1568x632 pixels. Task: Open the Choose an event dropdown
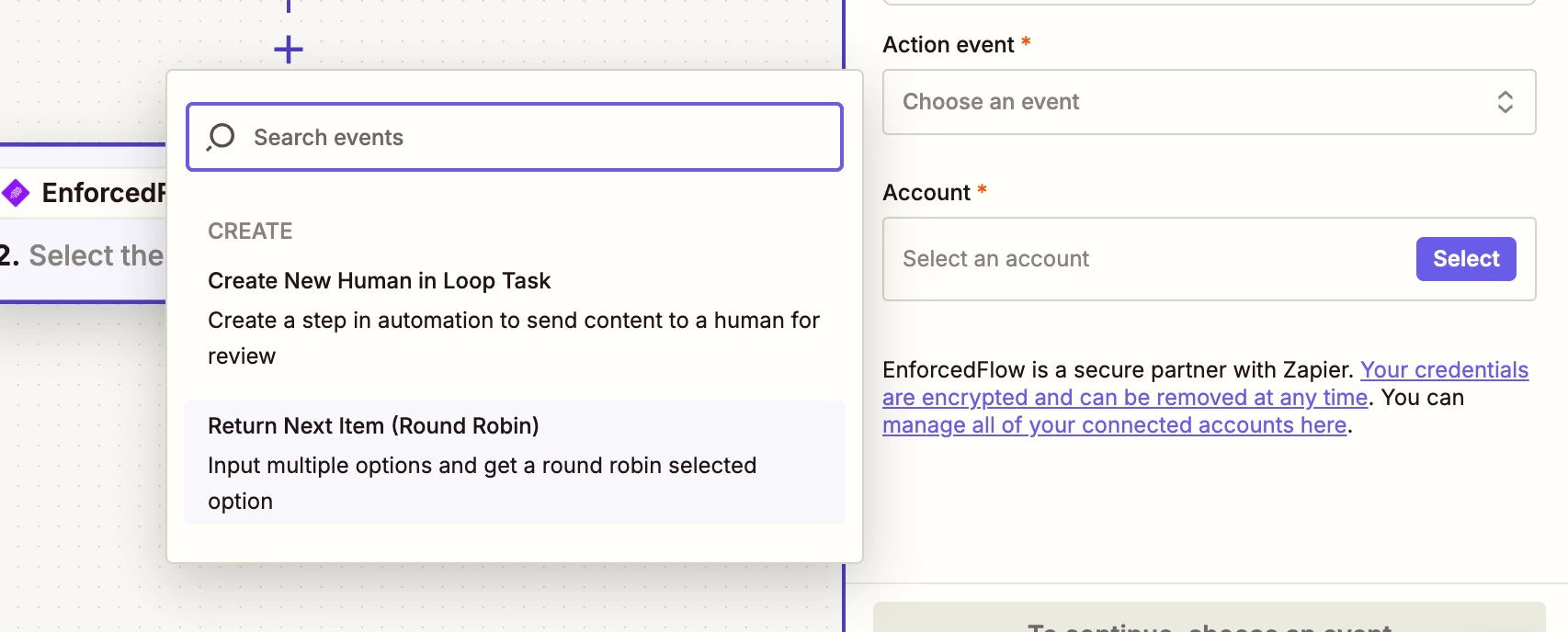(1209, 102)
